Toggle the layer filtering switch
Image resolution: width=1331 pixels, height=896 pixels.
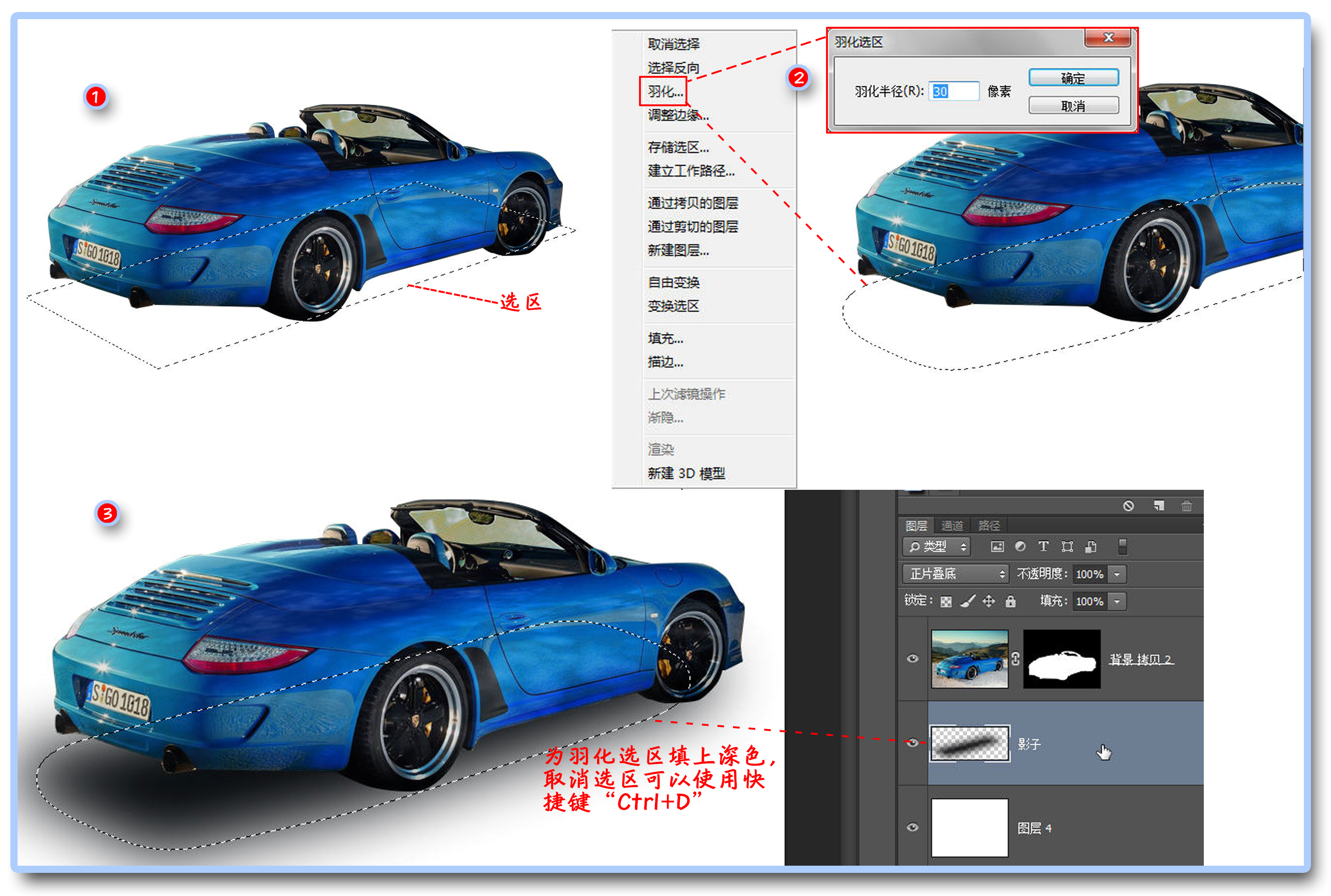tap(1122, 547)
